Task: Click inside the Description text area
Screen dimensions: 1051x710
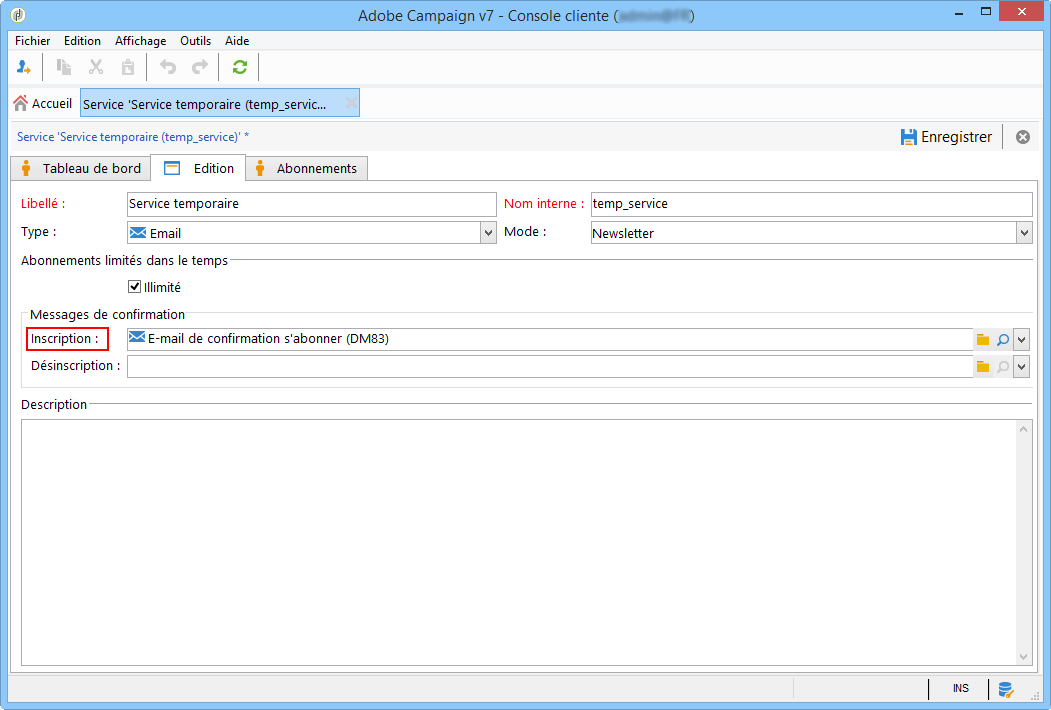Action: pyautogui.click(x=519, y=542)
